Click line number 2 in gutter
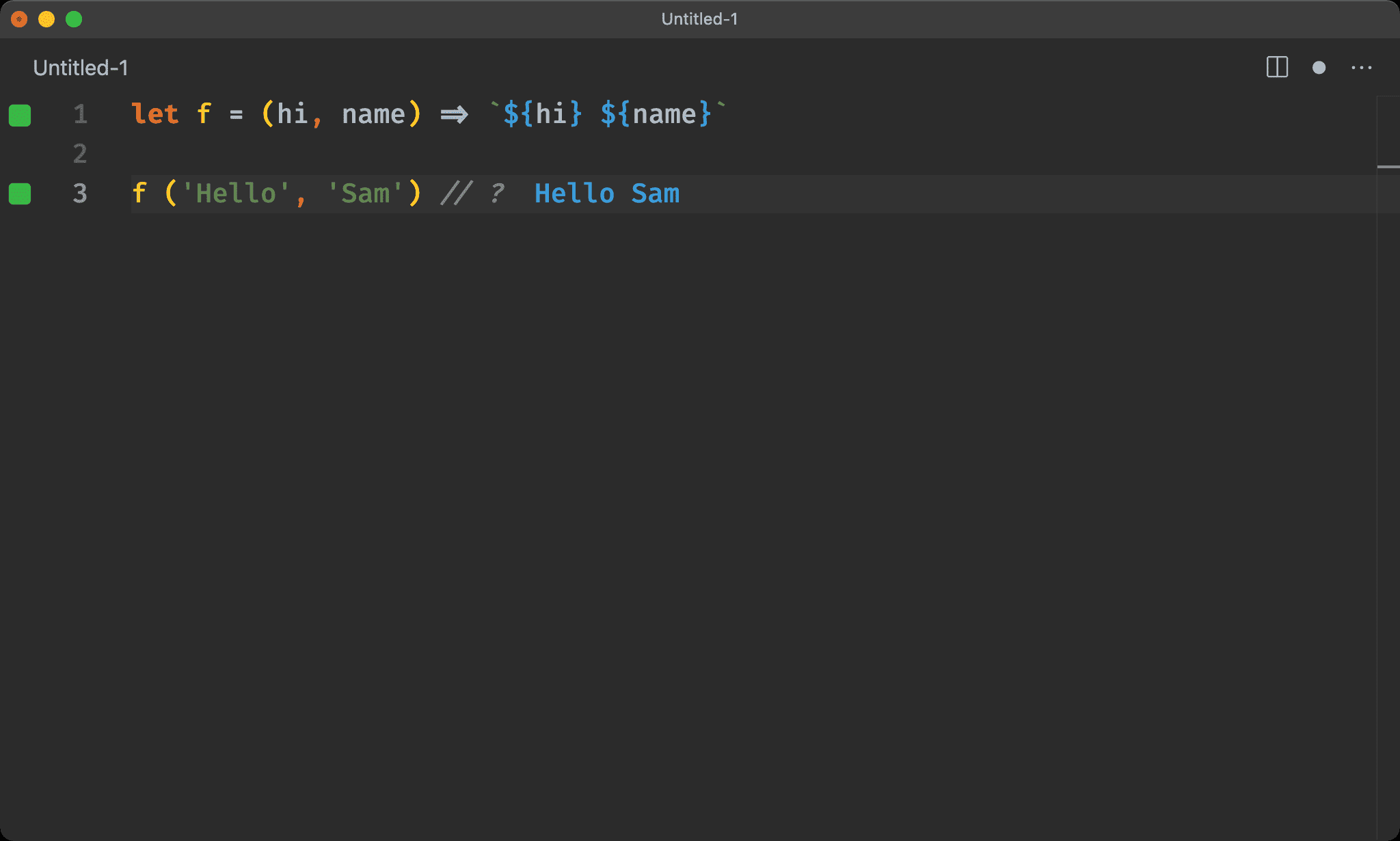The height and width of the screenshot is (841, 1400). (x=80, y=154)
